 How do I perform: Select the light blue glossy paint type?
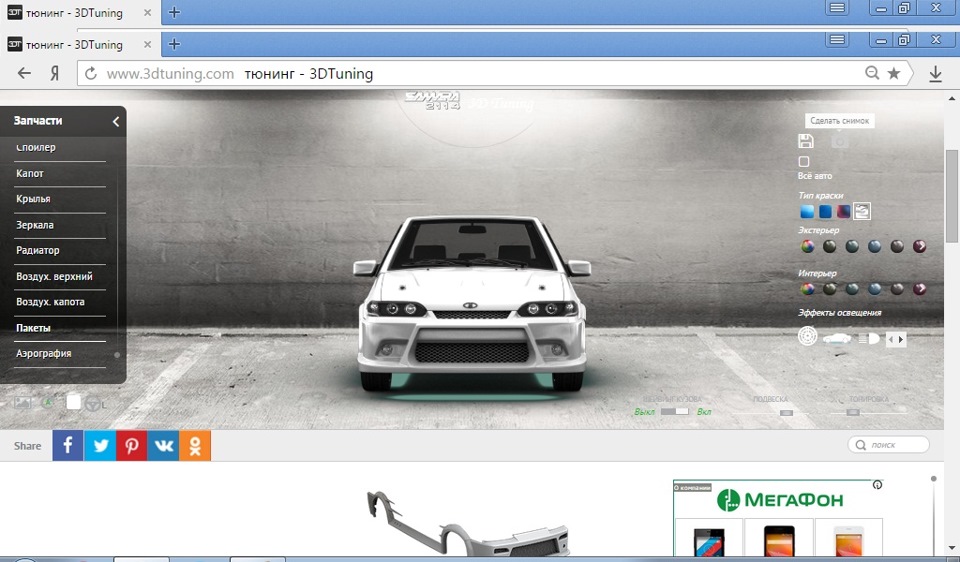pos(808,211)
